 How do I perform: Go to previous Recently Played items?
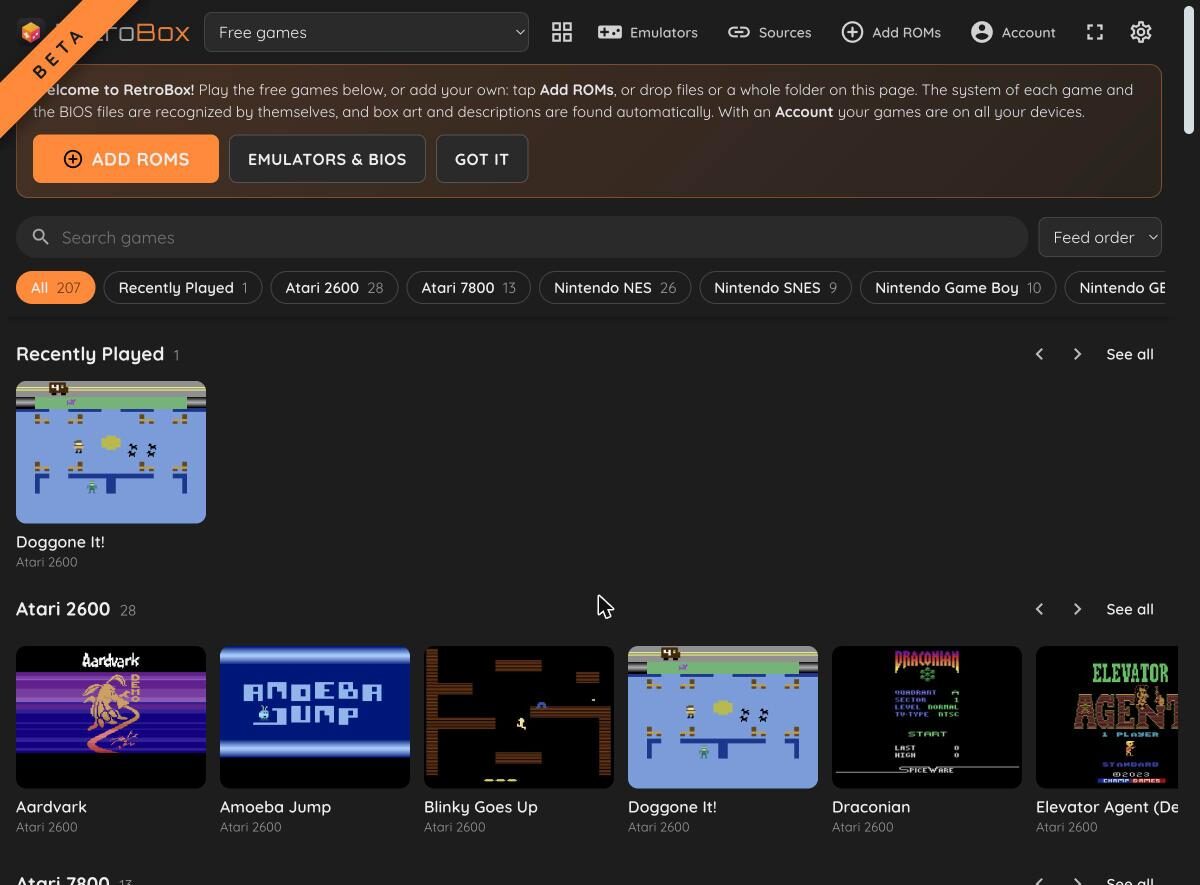(1039, 354)
